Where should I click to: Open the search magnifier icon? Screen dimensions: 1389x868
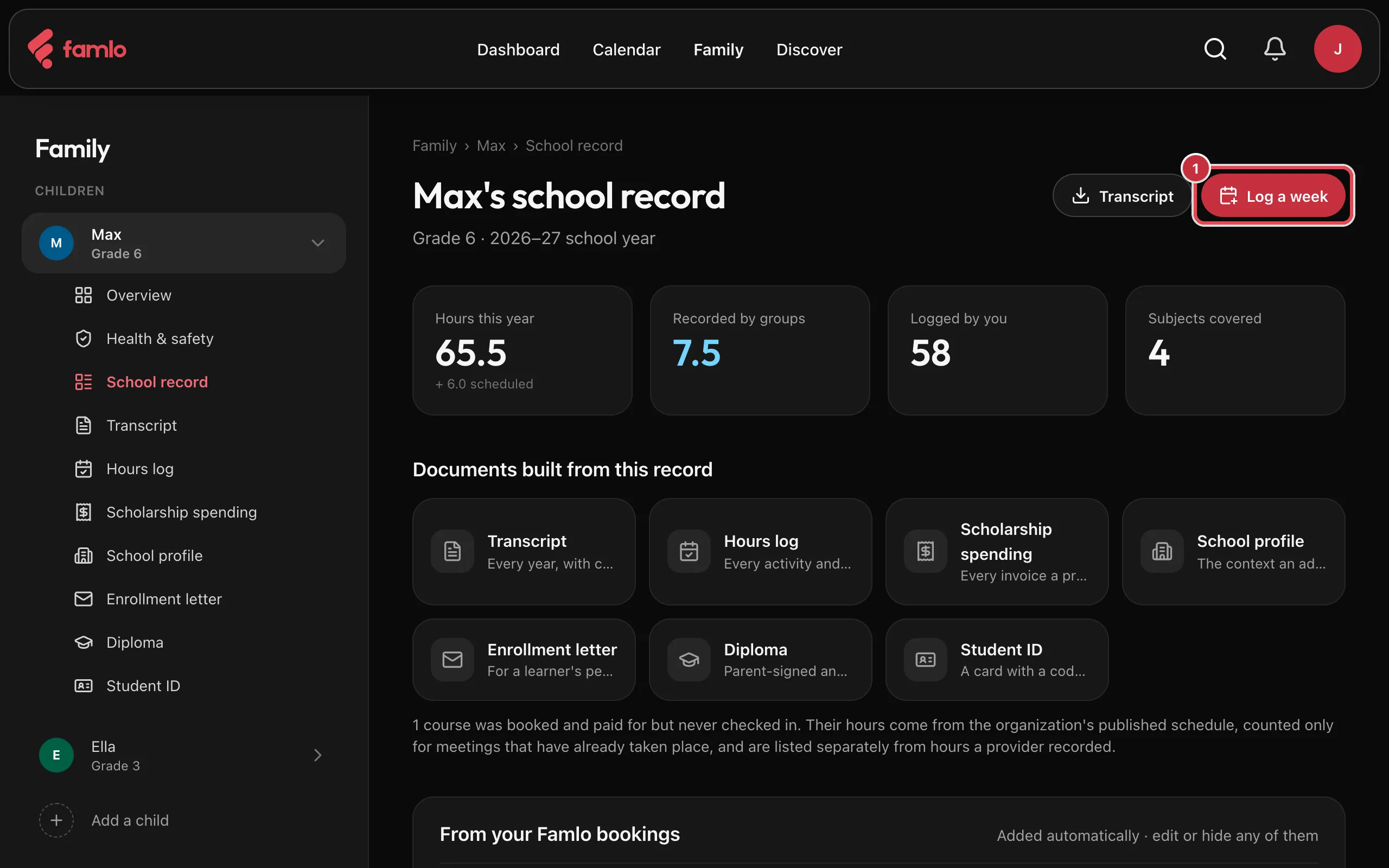(1214, 49)
